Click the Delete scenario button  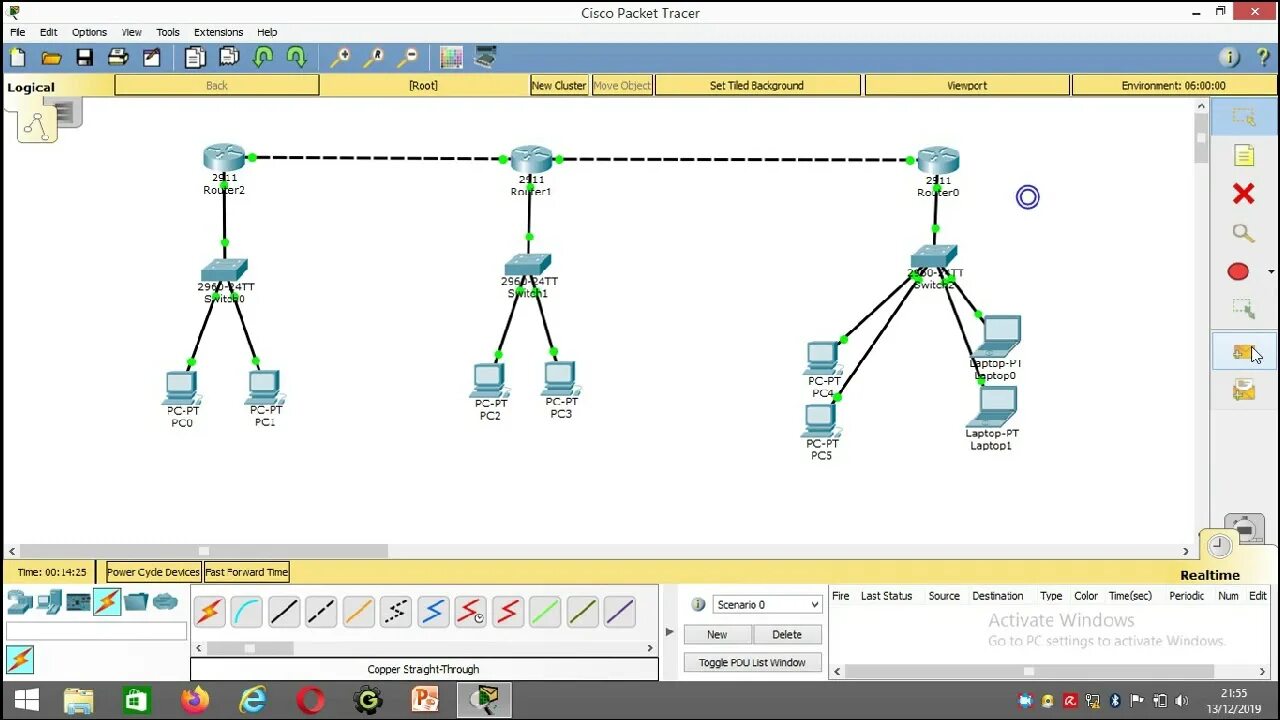click(787, 634)
